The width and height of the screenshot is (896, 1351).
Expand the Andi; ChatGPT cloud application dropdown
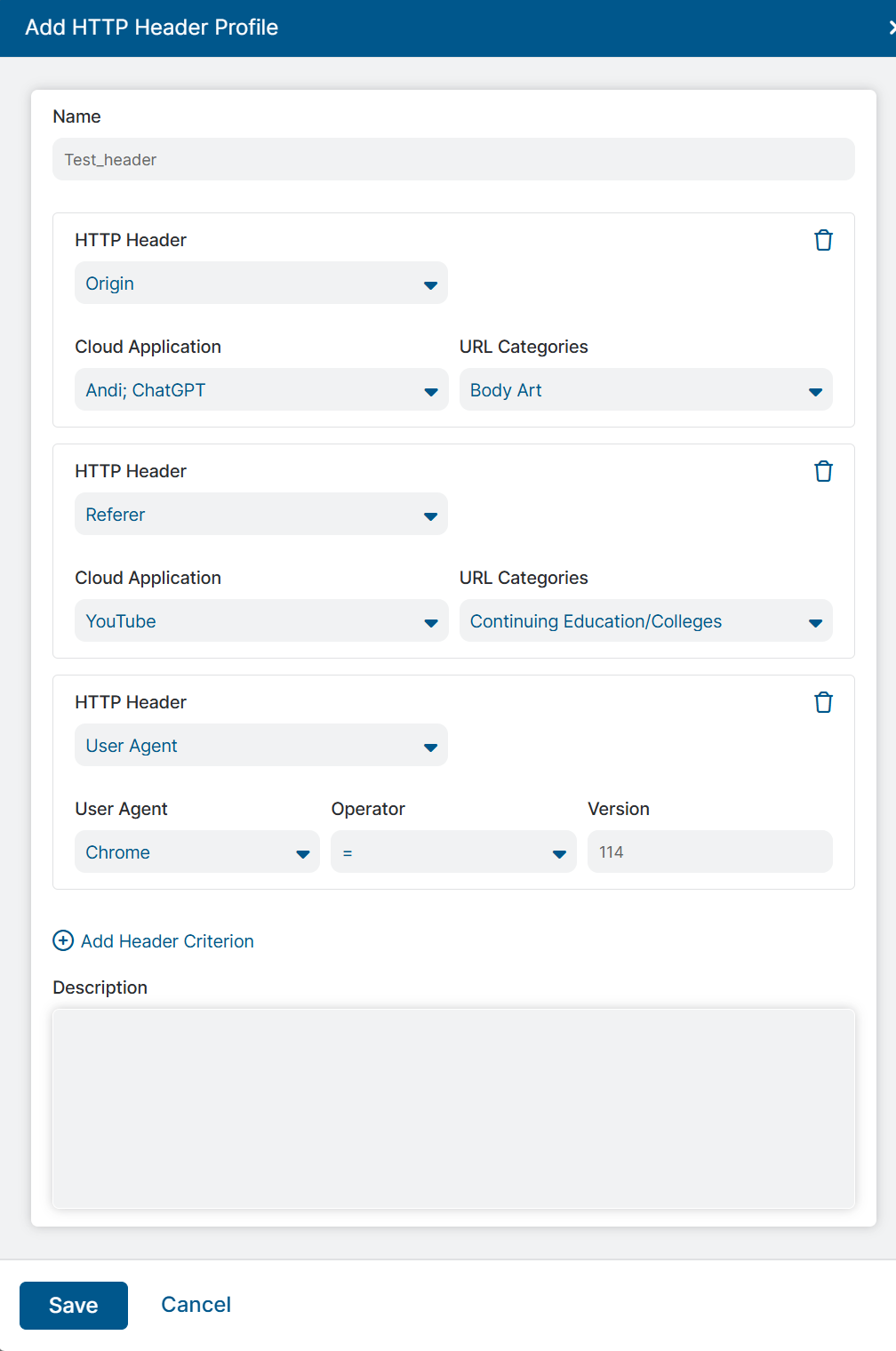(x=260, y=390)
